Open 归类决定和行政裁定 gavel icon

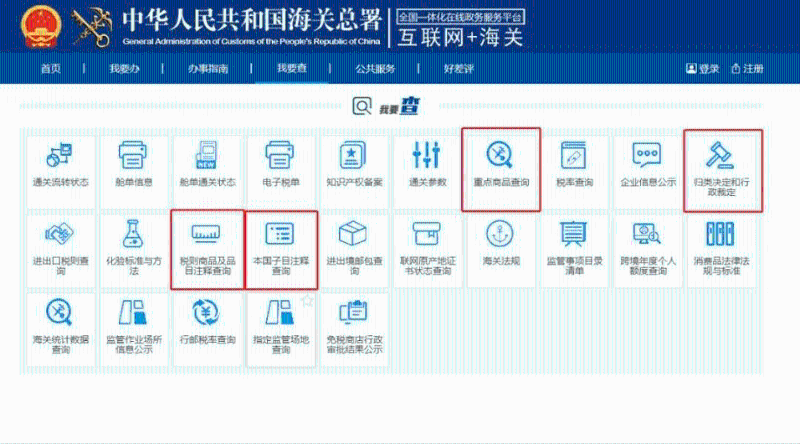[720, 155]
